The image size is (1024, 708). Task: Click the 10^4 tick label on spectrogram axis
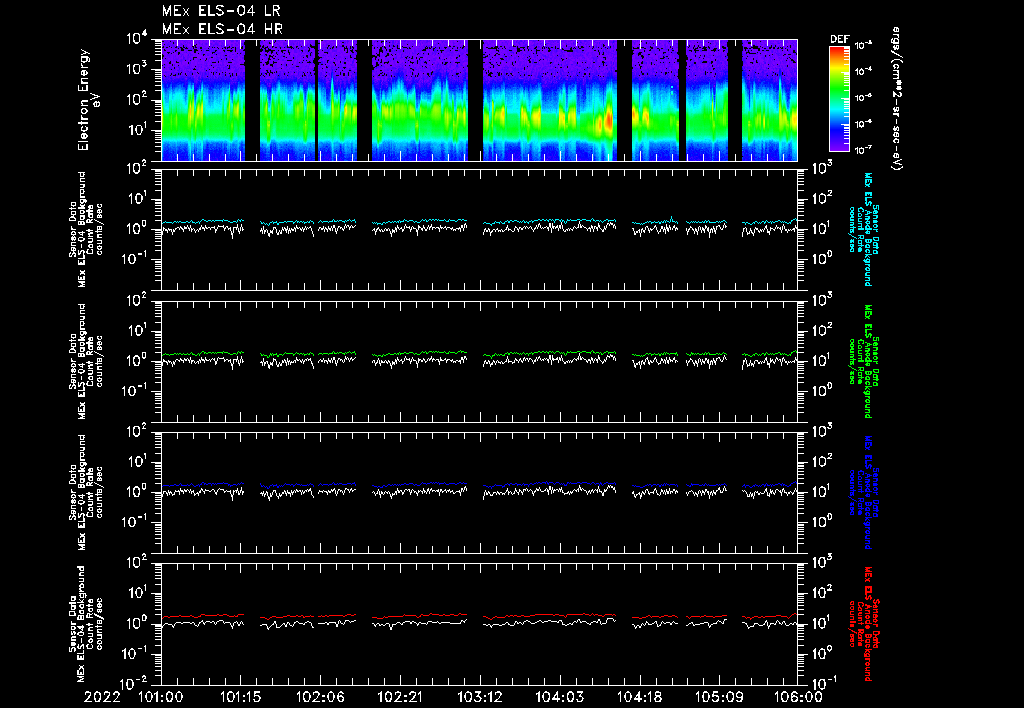137,39
